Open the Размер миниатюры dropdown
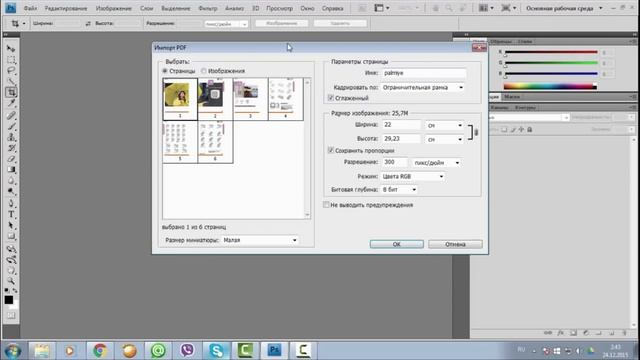Screen dimensions: 640x360 (260, 240)
